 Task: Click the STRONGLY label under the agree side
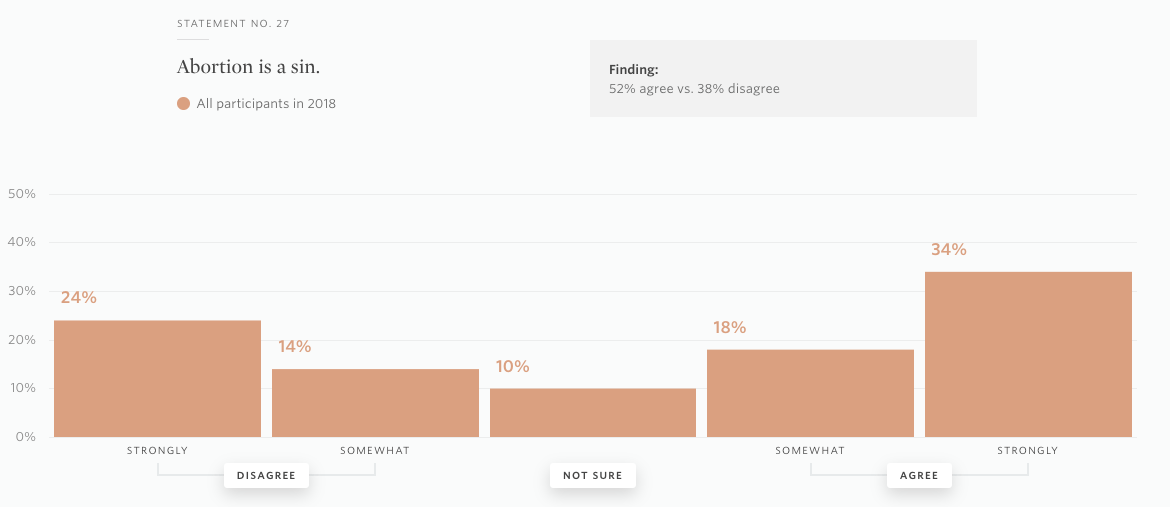(x=1028, y=450)
